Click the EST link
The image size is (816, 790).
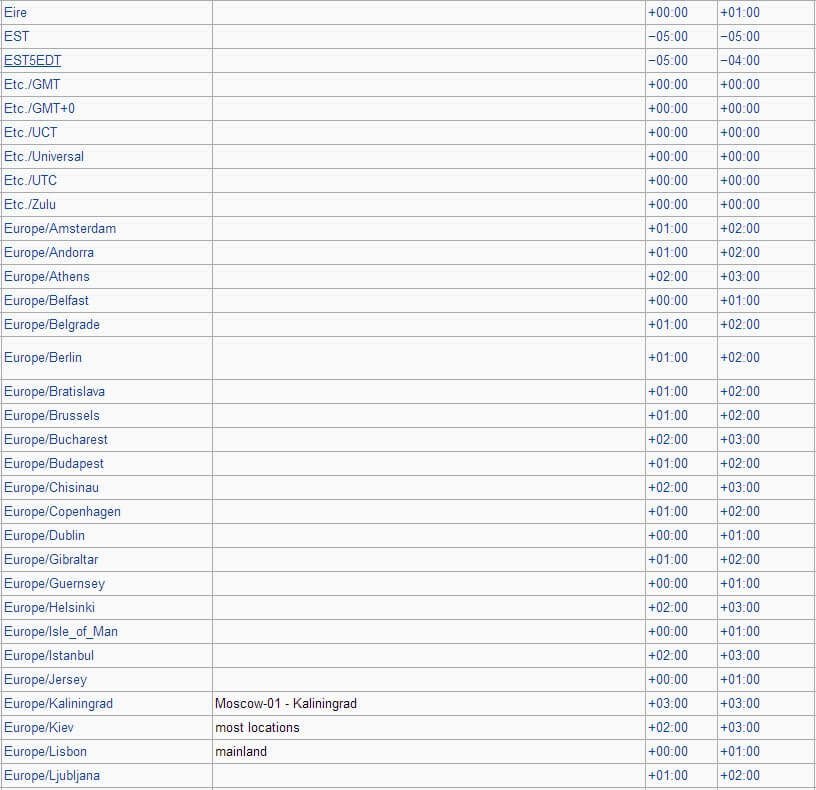pyautogui.click(x=17, y=36)
